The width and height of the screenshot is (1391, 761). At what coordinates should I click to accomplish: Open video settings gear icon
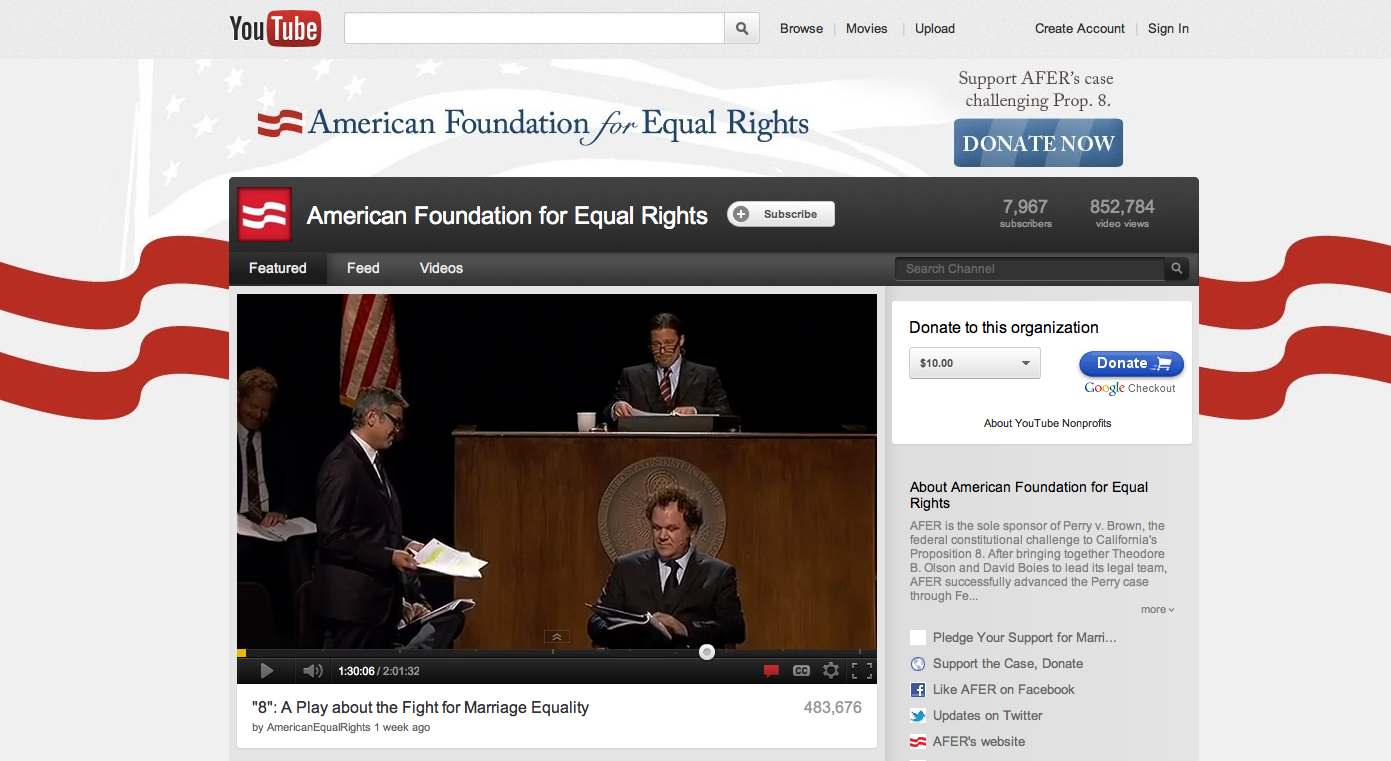[831, 671]
